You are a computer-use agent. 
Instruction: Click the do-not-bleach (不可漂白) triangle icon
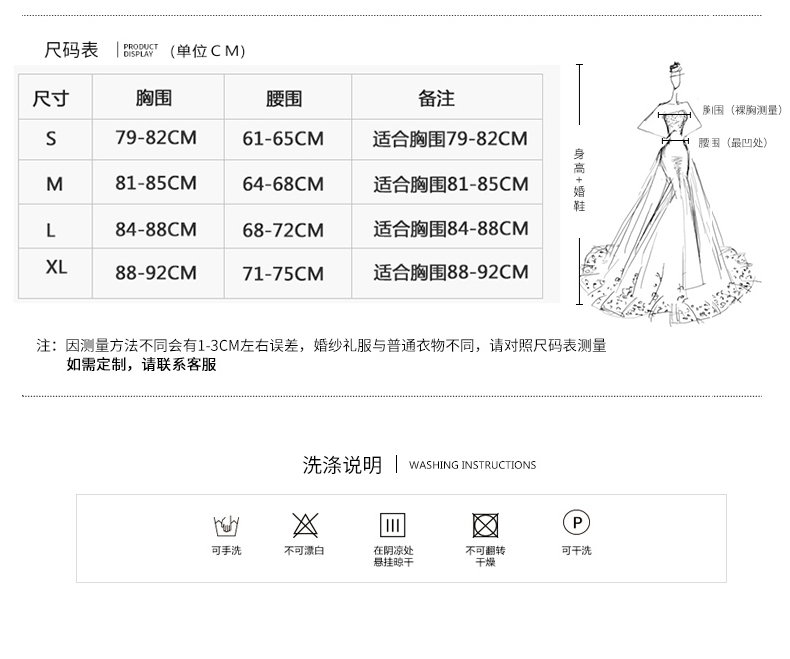[305, 525]
